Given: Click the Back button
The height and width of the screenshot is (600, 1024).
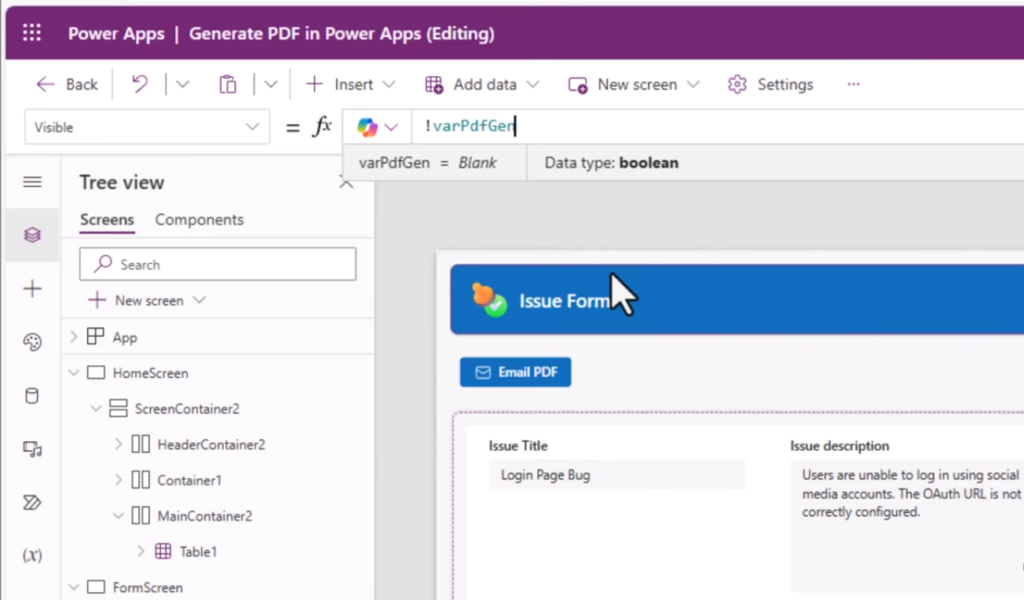Looking at the screenshot, I should [x=68, y=84].
